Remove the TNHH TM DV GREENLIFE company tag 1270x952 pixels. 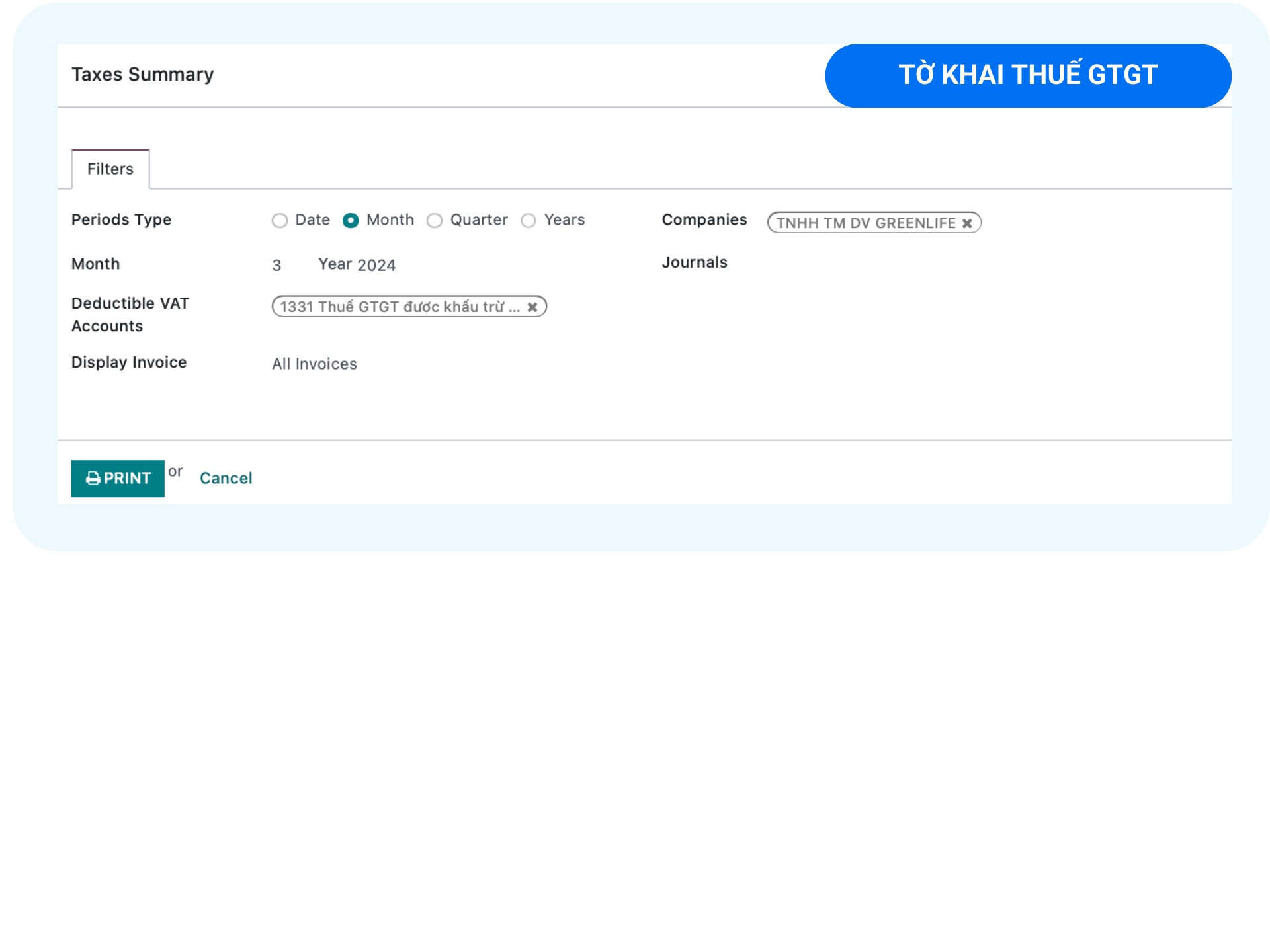(967, 223)
